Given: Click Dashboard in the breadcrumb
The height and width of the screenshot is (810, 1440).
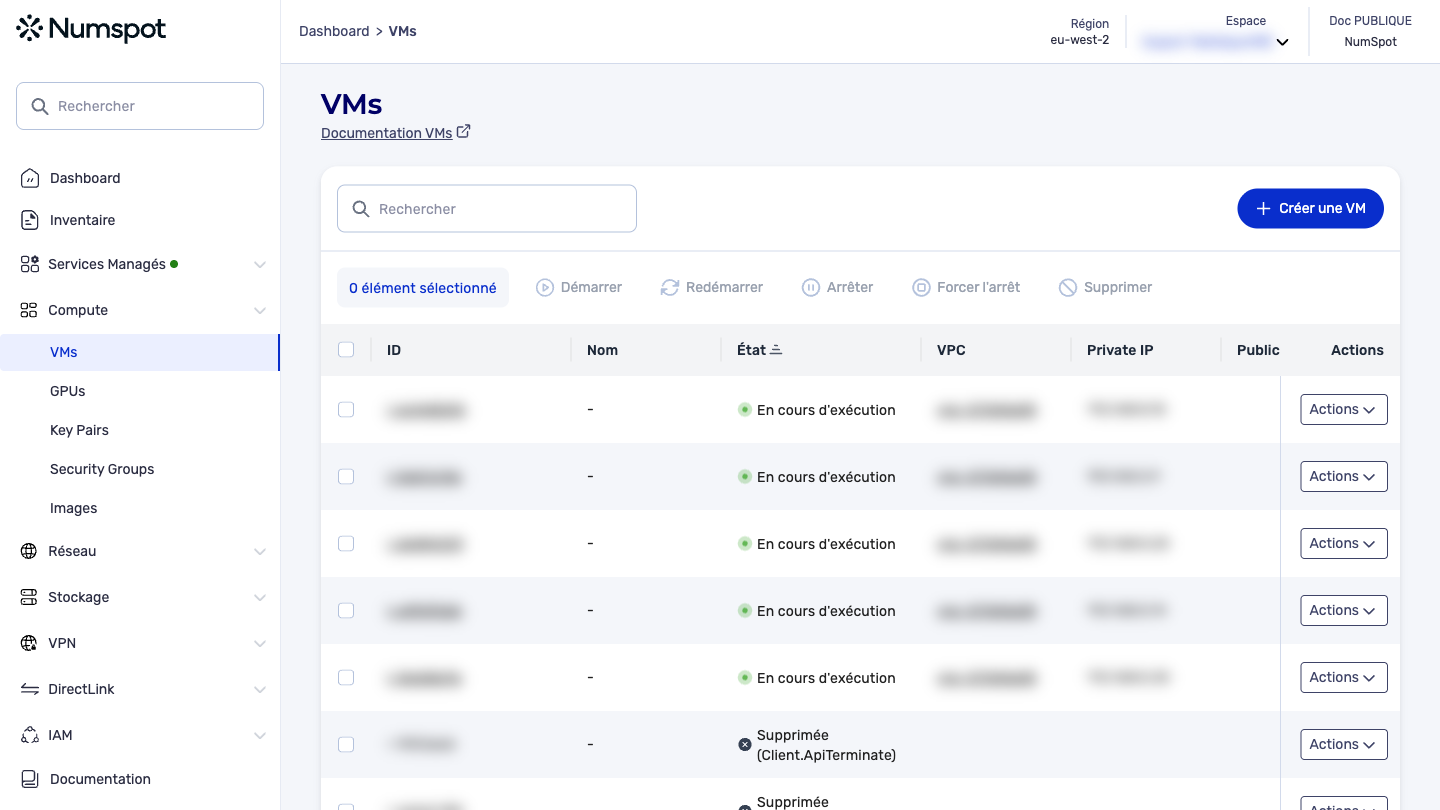Looking at the screenshot, I should tap(334, 31).
